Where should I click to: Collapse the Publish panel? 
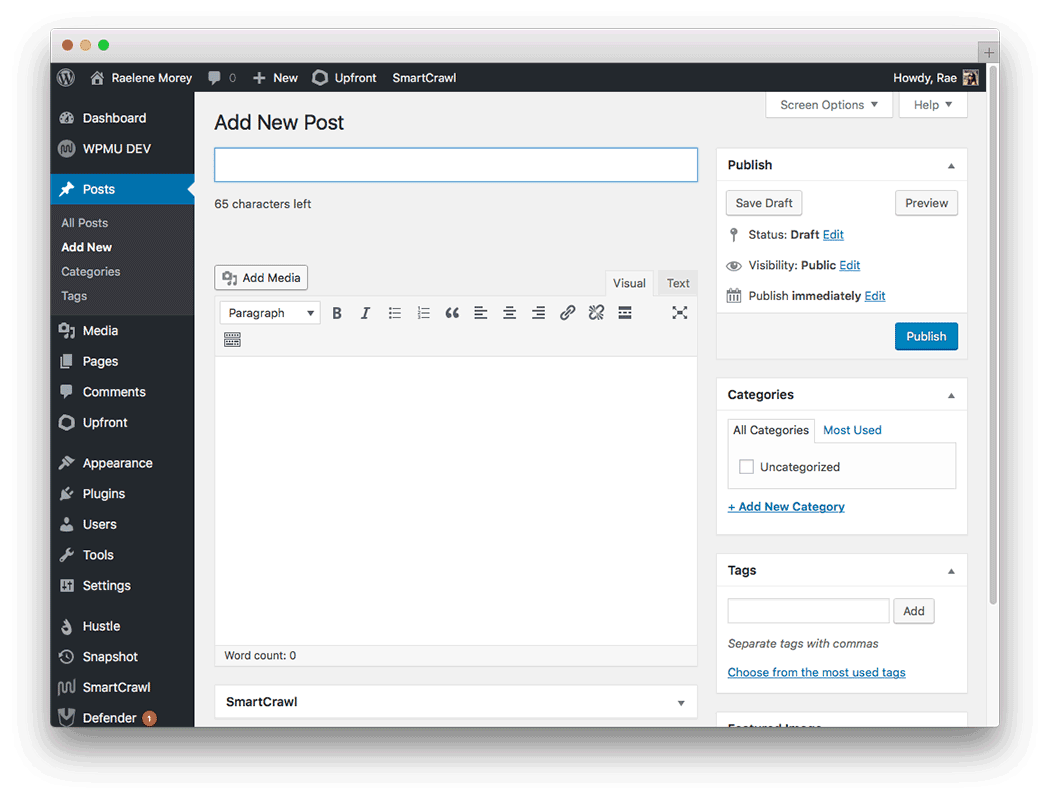(x=951, y=164)
